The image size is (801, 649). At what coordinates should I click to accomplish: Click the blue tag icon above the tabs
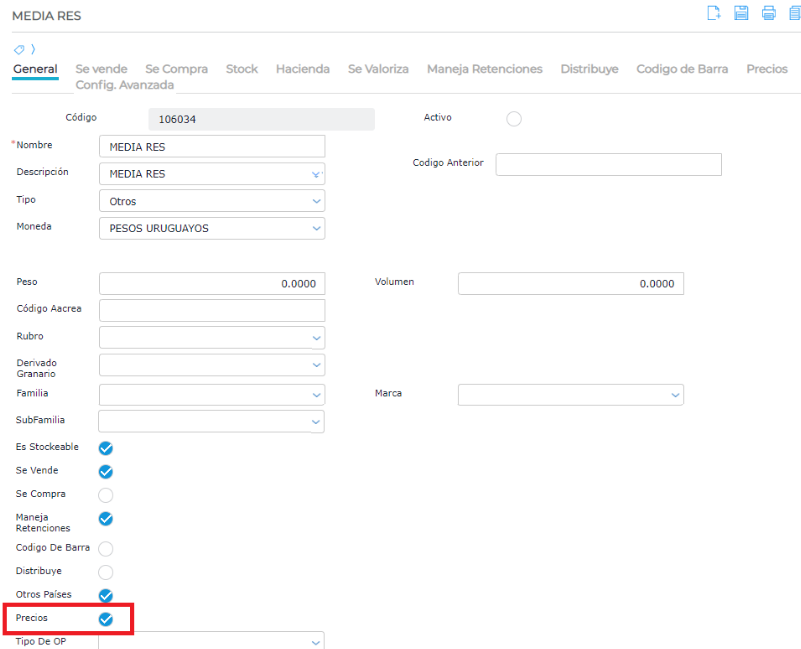(19, 49)
